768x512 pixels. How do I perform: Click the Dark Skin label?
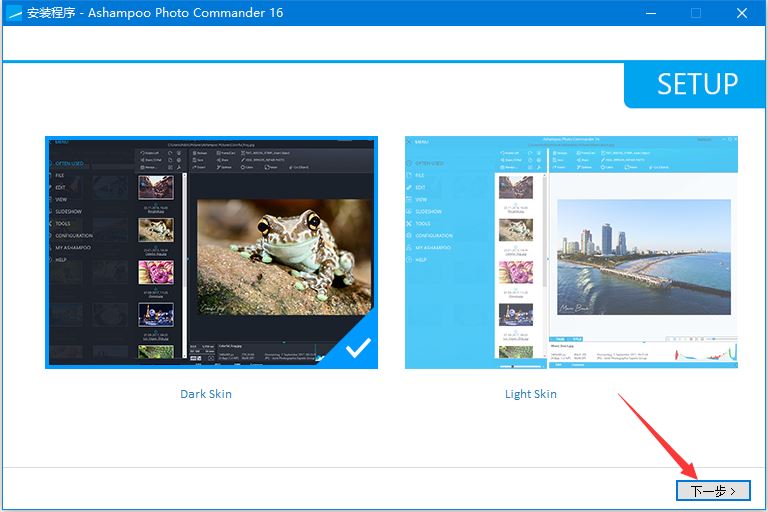[206, 394]
